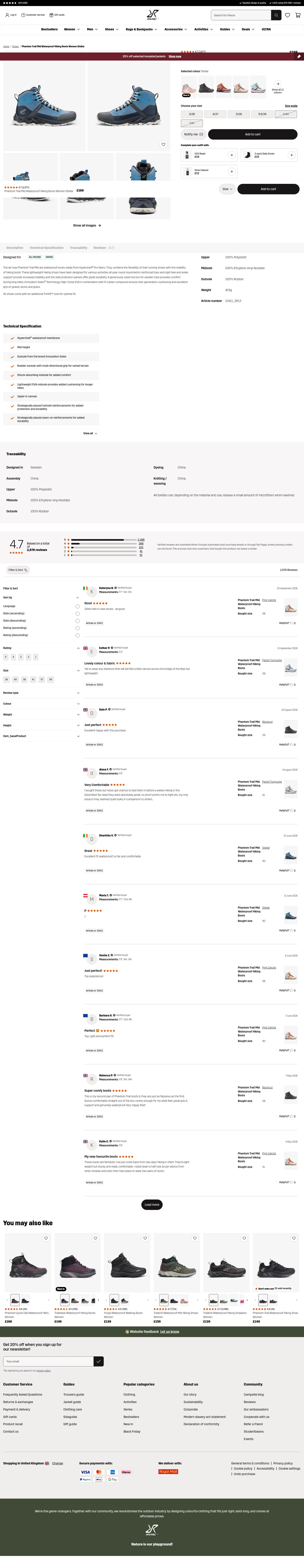Select Rating (ascending) sort radio
Viewport: 304px width, 1568px height.
77,628
